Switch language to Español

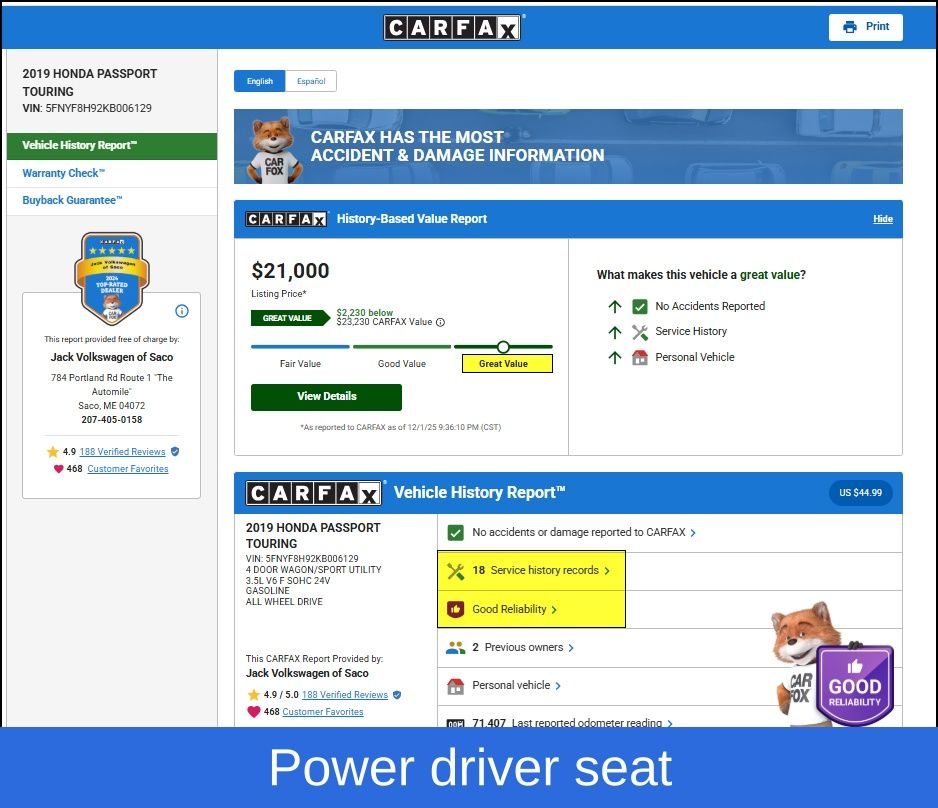(310, 81)
